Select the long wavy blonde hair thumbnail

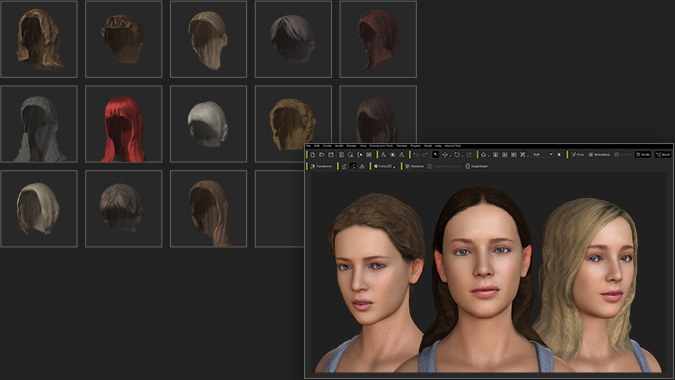click(x=39, y=39)
